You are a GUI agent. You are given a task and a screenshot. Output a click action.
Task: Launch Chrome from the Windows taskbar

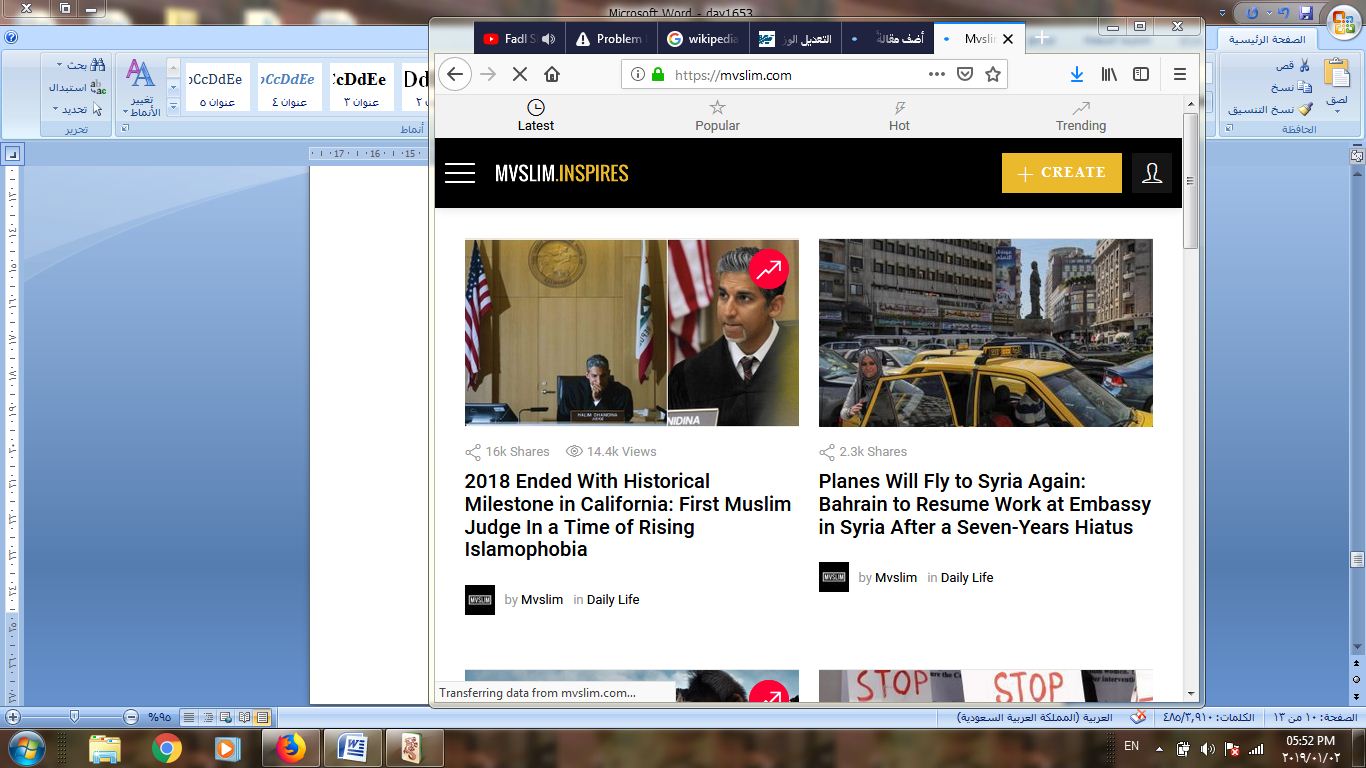tap(167, 747)
